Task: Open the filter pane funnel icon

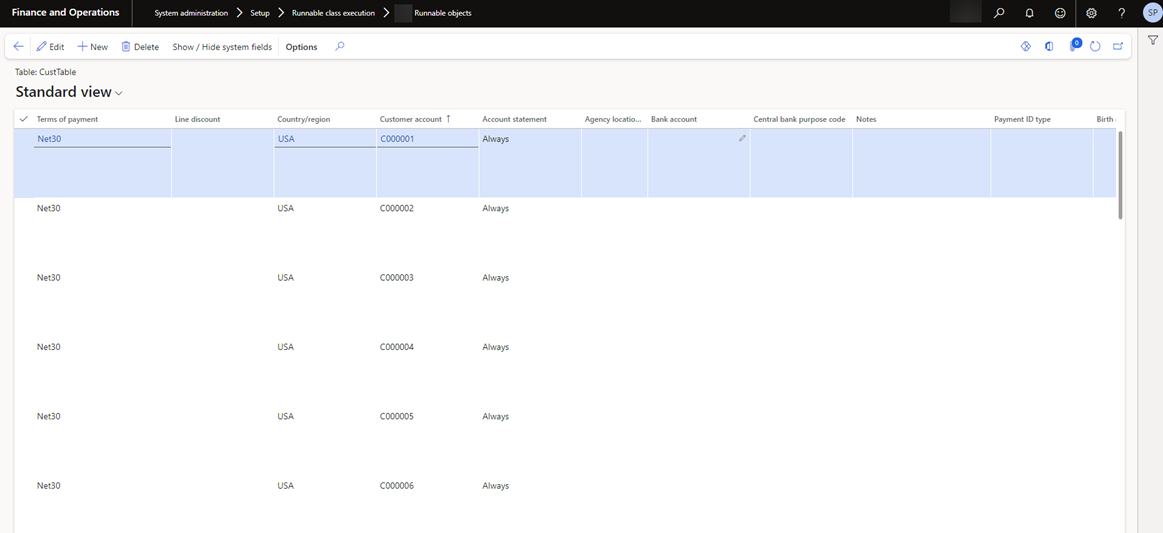Action: pos(1153,41)
